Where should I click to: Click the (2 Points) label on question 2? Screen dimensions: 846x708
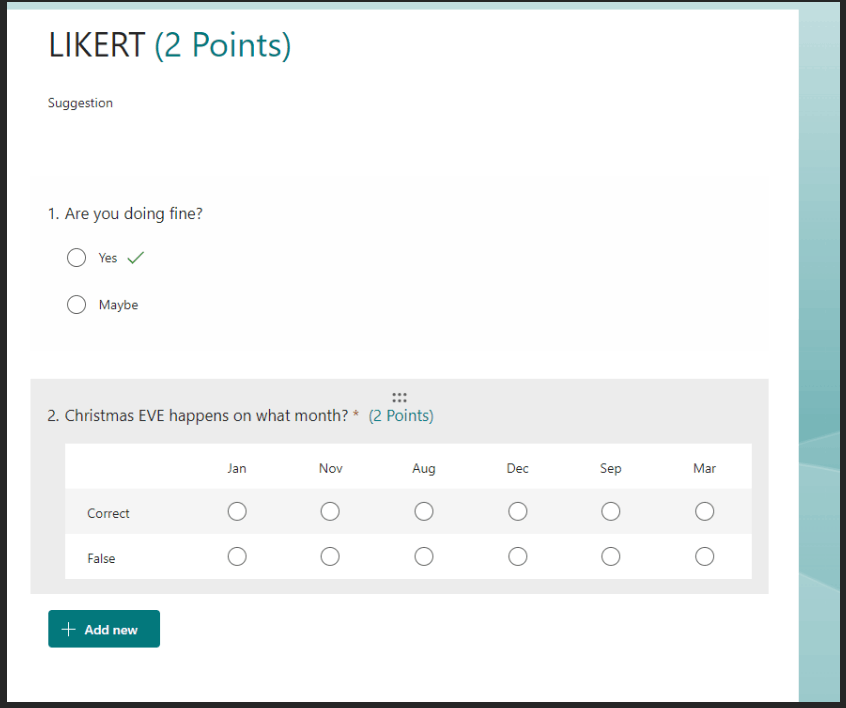point(401,416)
